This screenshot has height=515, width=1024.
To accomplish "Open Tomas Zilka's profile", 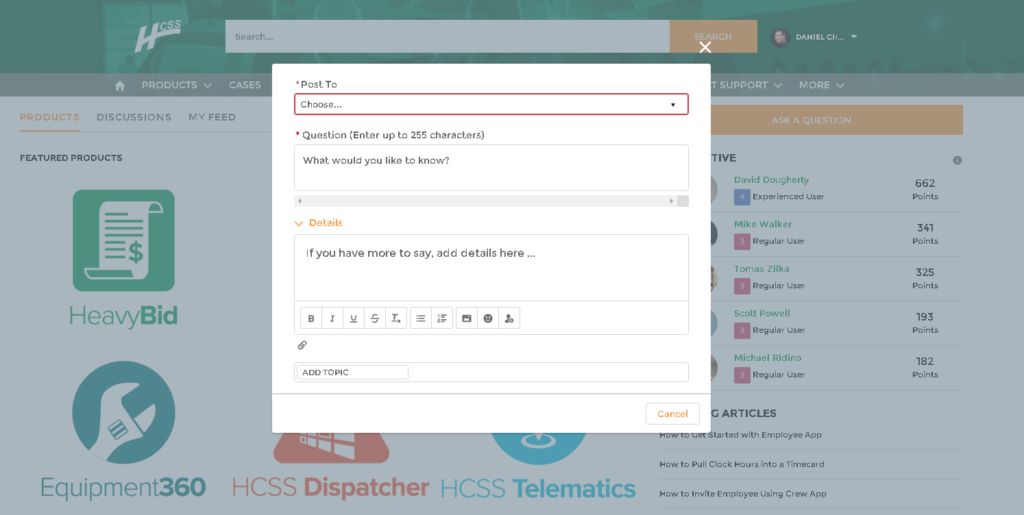I will point(761,268).
